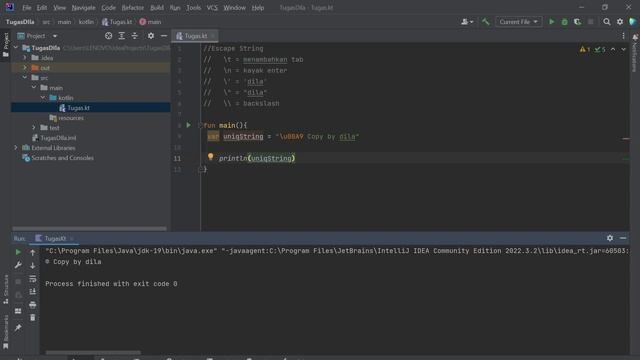640x360 pixels.
Task: Expand External Libraries node
Action: coord(16,148)
